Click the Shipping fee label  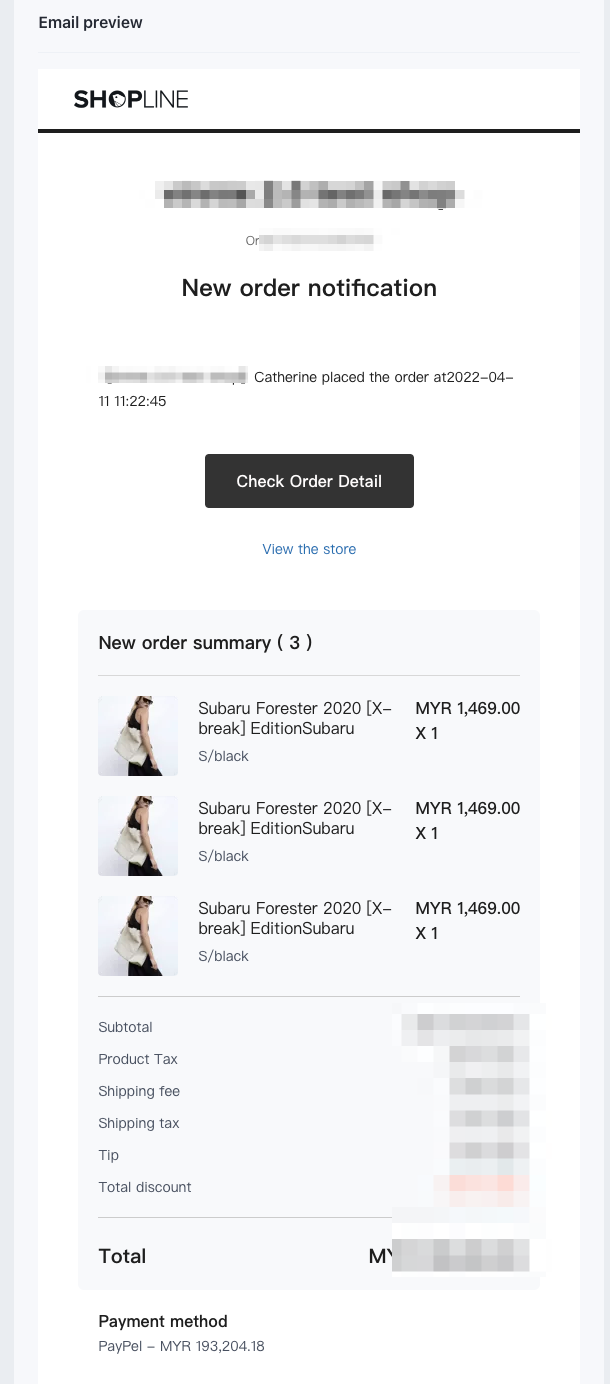tap(139, 1091)
